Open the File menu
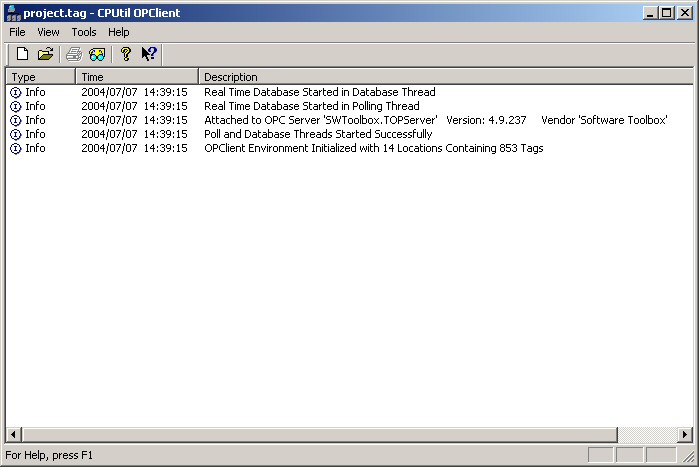Viewport: 699px width, 467px height. (17, 32)
